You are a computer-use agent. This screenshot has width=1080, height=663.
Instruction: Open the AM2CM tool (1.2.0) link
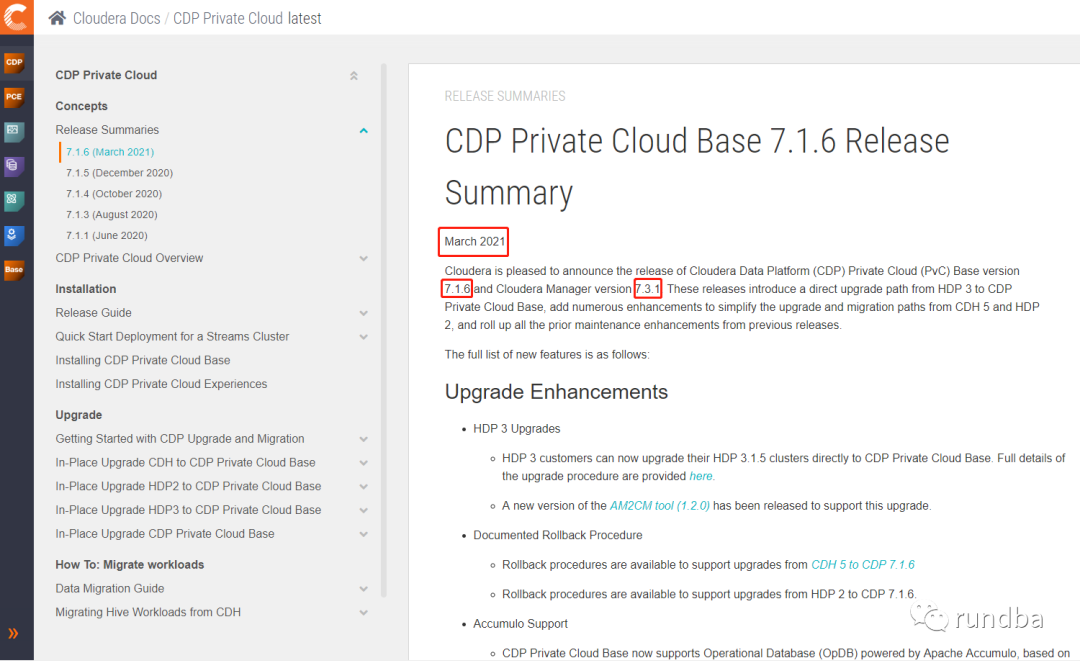pos(659,506)
